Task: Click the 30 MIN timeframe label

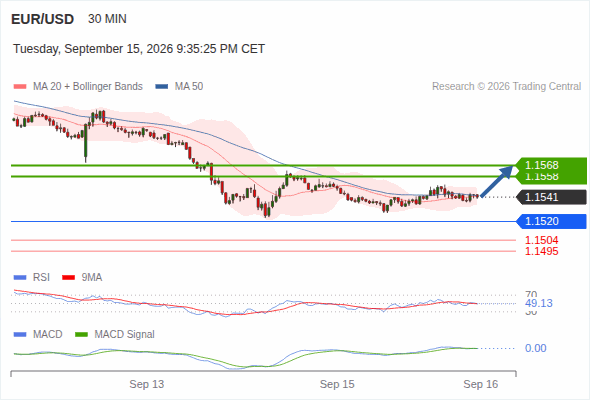Action: [107, 19]
